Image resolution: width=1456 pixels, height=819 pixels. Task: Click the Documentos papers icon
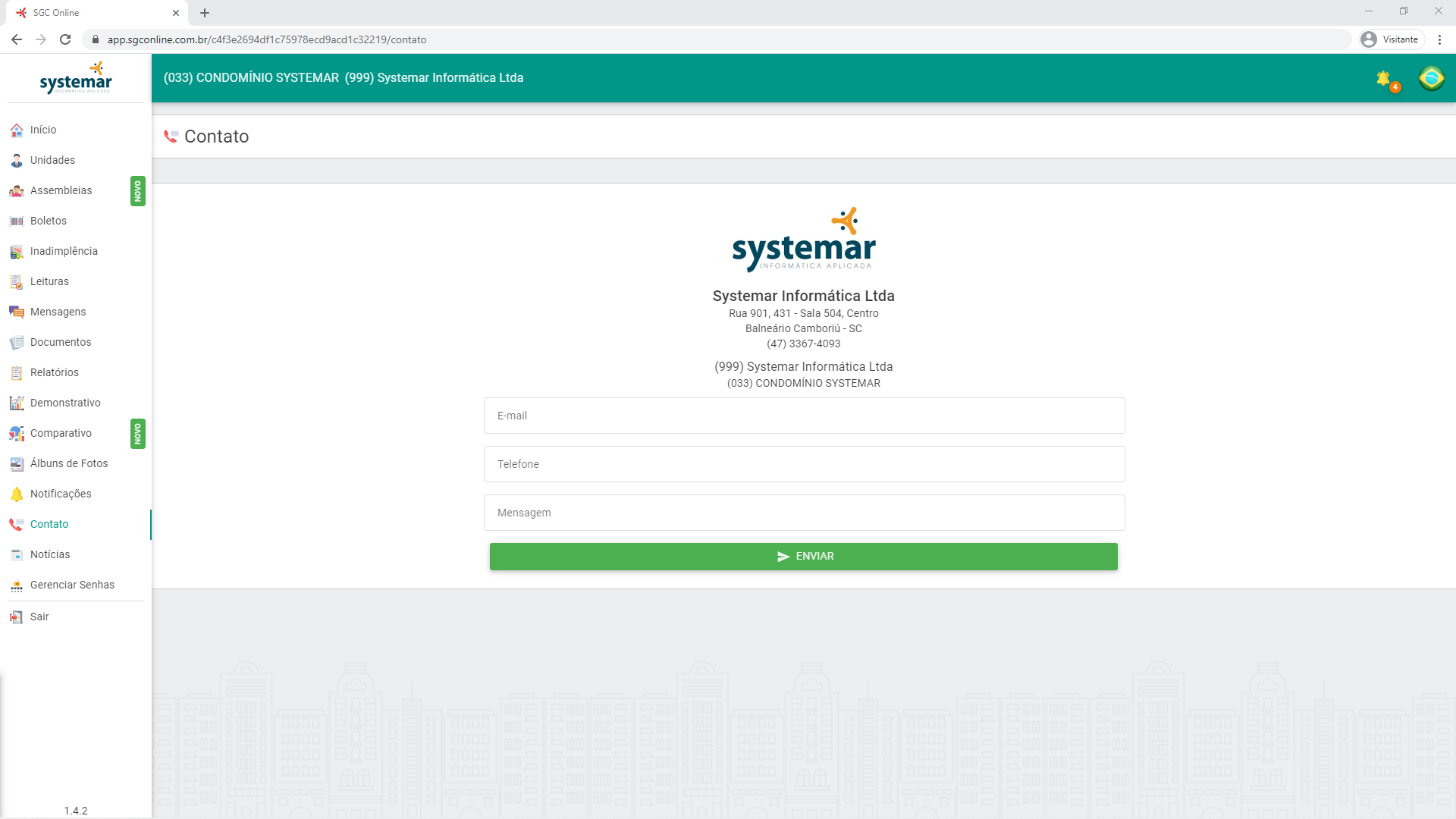pyautogui.click(x=17, y=343)
